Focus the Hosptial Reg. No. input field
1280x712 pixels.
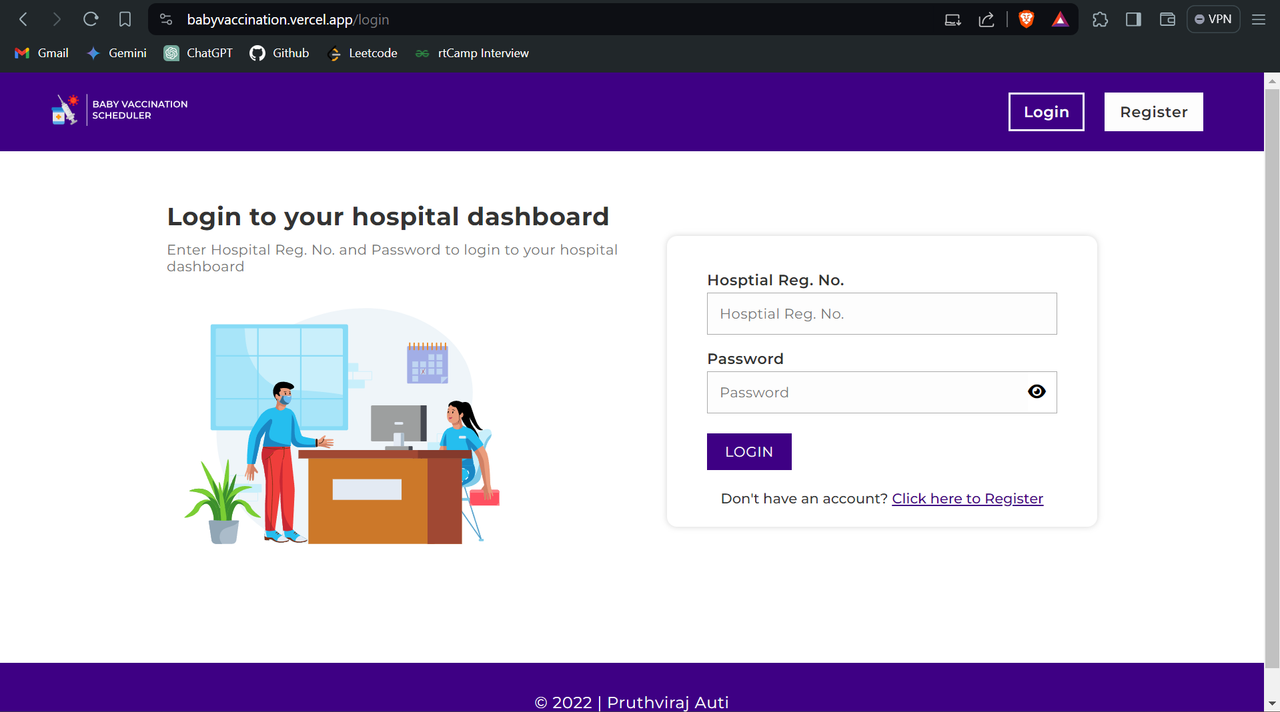[x=881, y=314]
